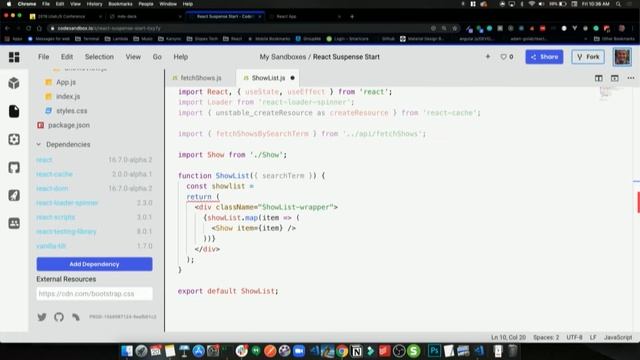Open the File menu in CodeSandbox
Image resolution: width=640 pixels, height=360 pixels.
44,57
